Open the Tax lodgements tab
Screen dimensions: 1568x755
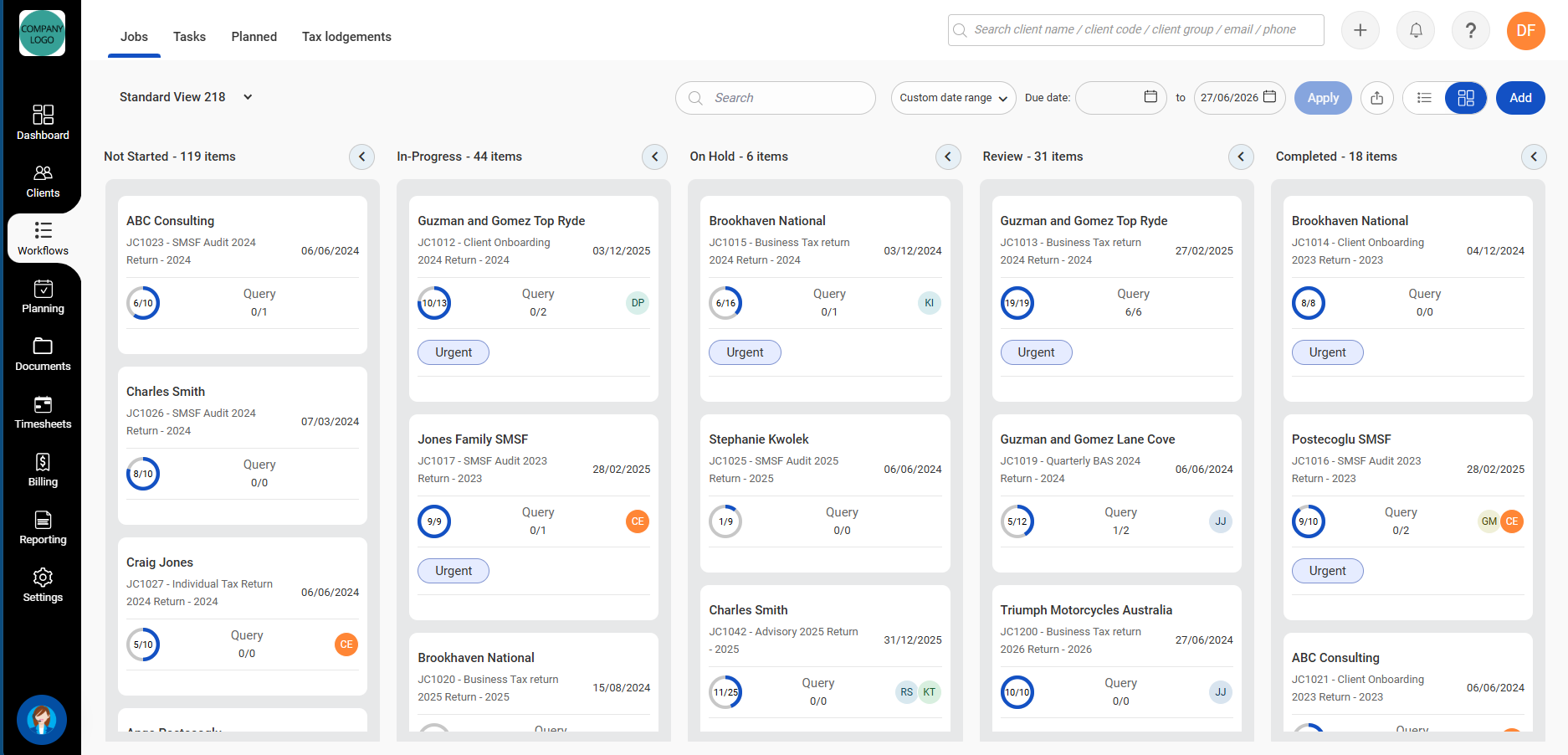(x=346, y=37)
